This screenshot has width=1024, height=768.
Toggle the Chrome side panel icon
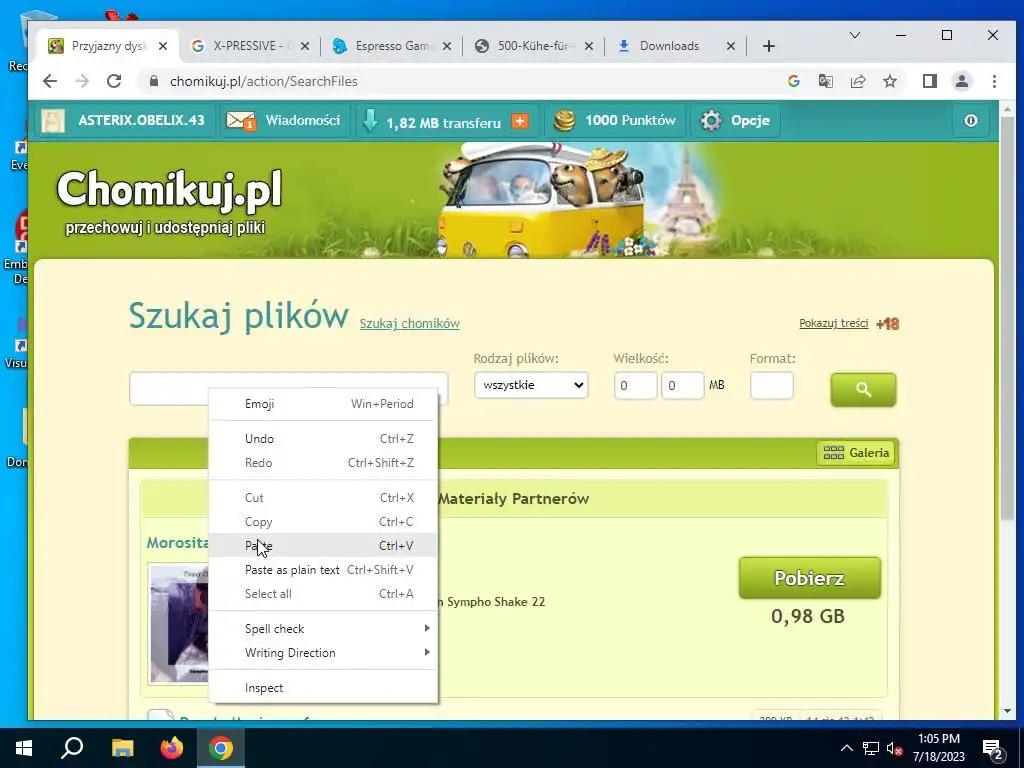coord(929,81)
